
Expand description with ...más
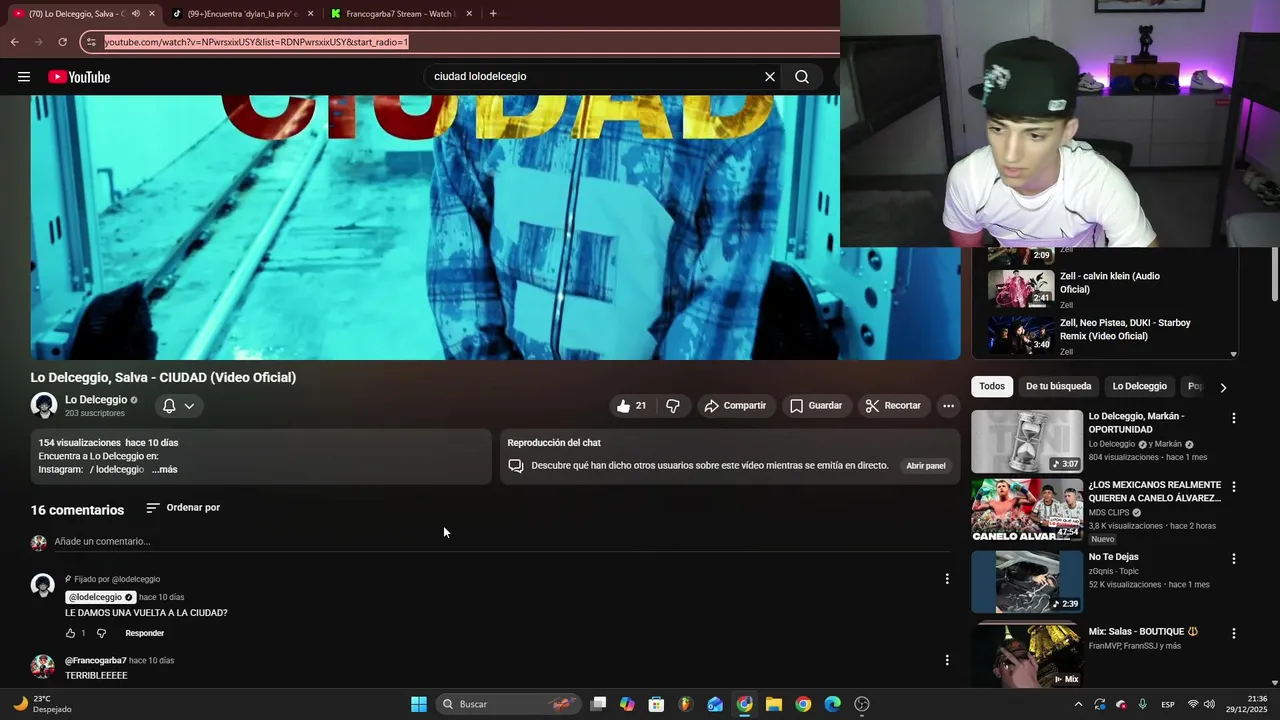click(165, 470)
